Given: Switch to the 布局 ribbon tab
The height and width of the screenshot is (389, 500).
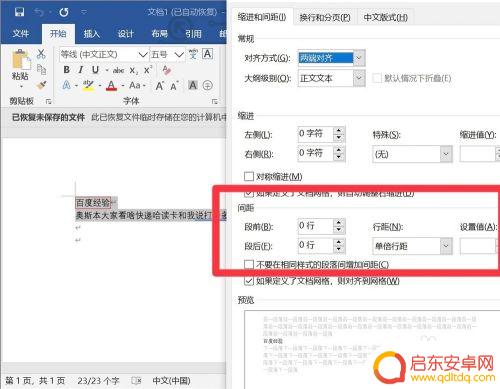Looking at the screenshot, I should coord(160,34).
